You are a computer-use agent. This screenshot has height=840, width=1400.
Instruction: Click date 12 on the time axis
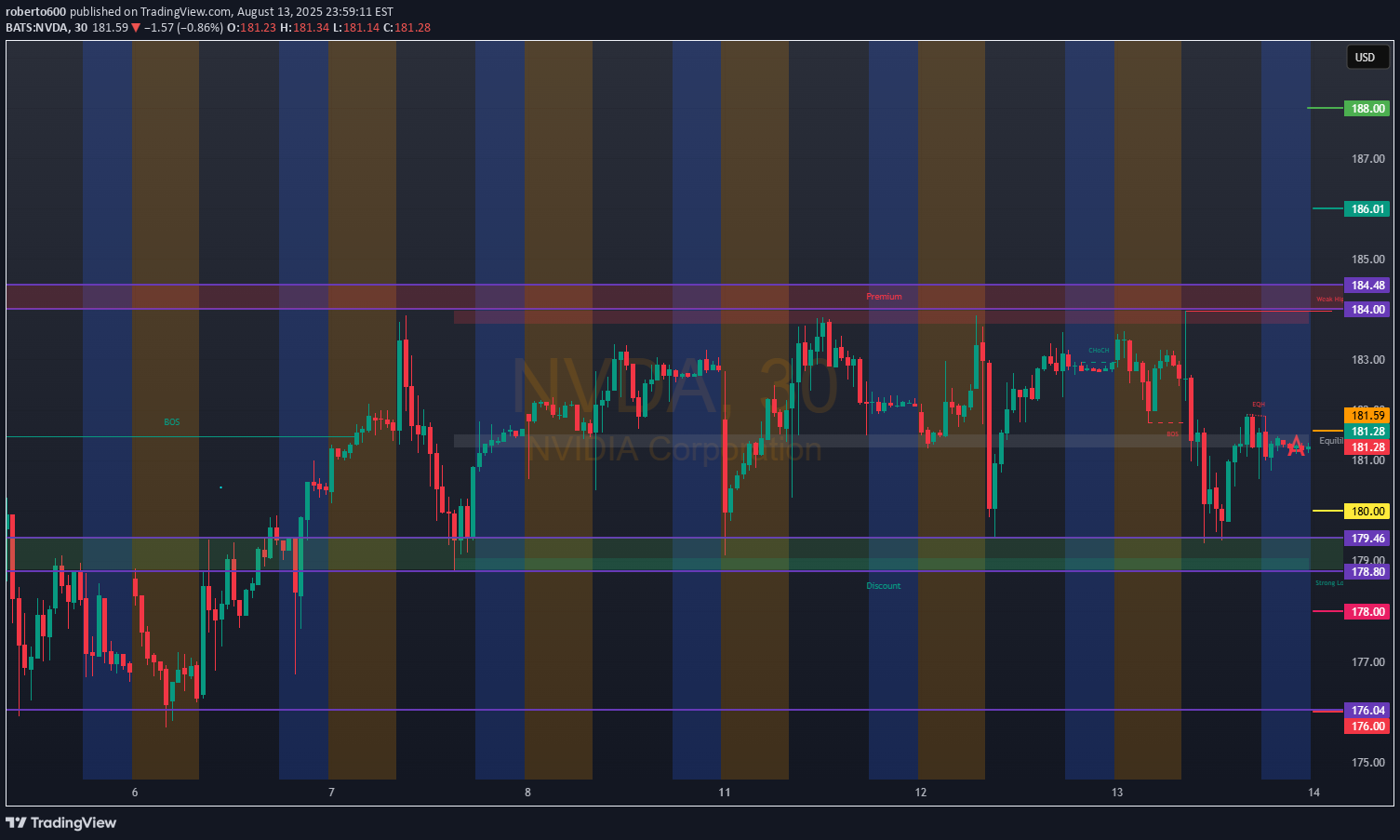[921, 793]
